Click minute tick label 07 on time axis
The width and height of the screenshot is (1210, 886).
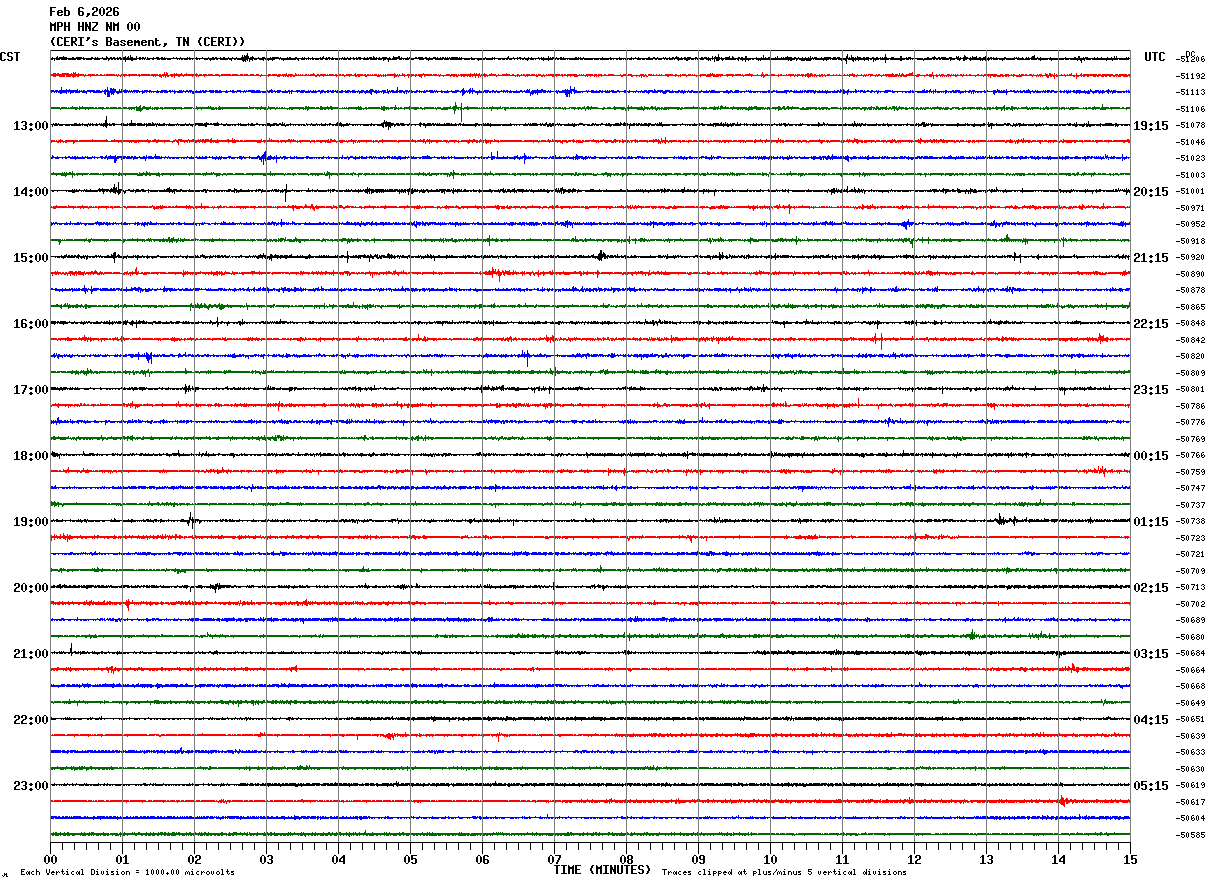[x=554, y=859]
